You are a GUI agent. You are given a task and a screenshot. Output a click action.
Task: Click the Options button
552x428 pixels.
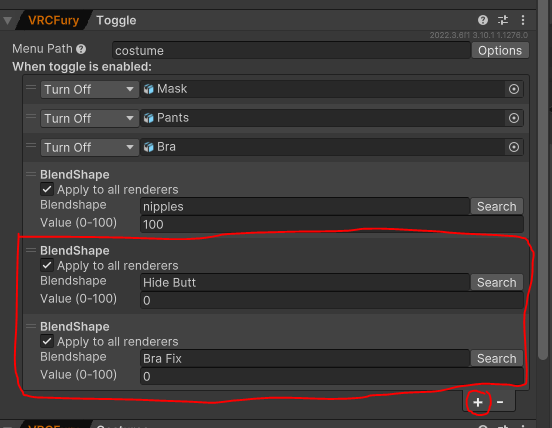[500, 50]
